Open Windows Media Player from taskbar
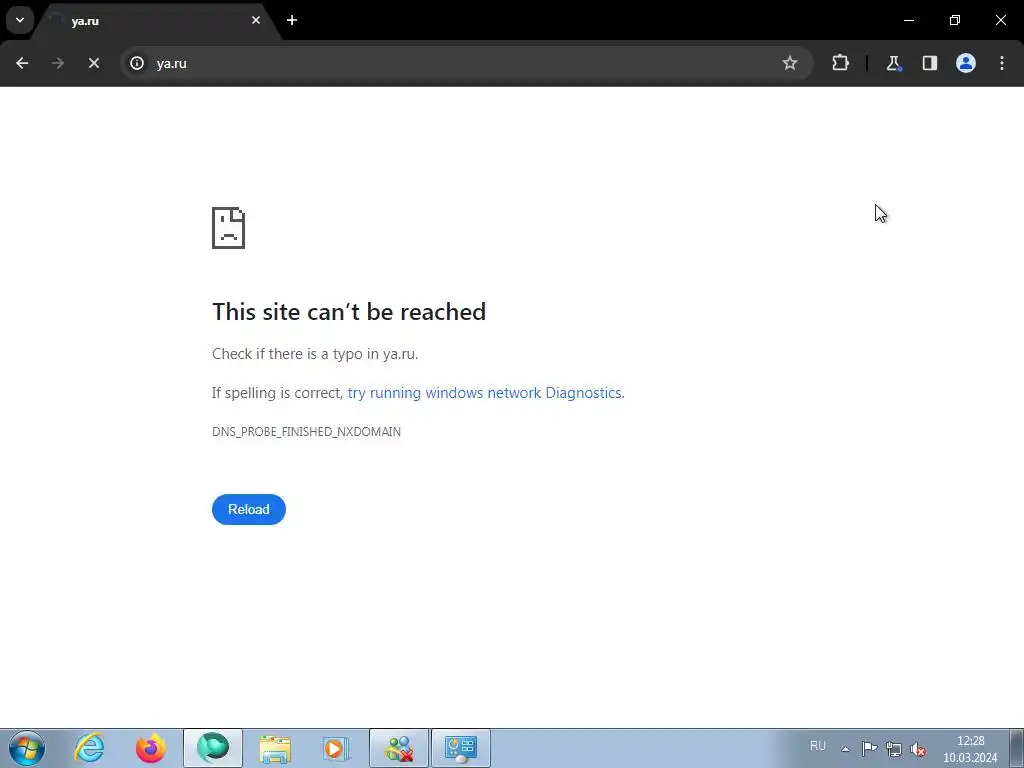Viewport: 1024px width, 768px height. pyautogui.click(x=337, y=748)
